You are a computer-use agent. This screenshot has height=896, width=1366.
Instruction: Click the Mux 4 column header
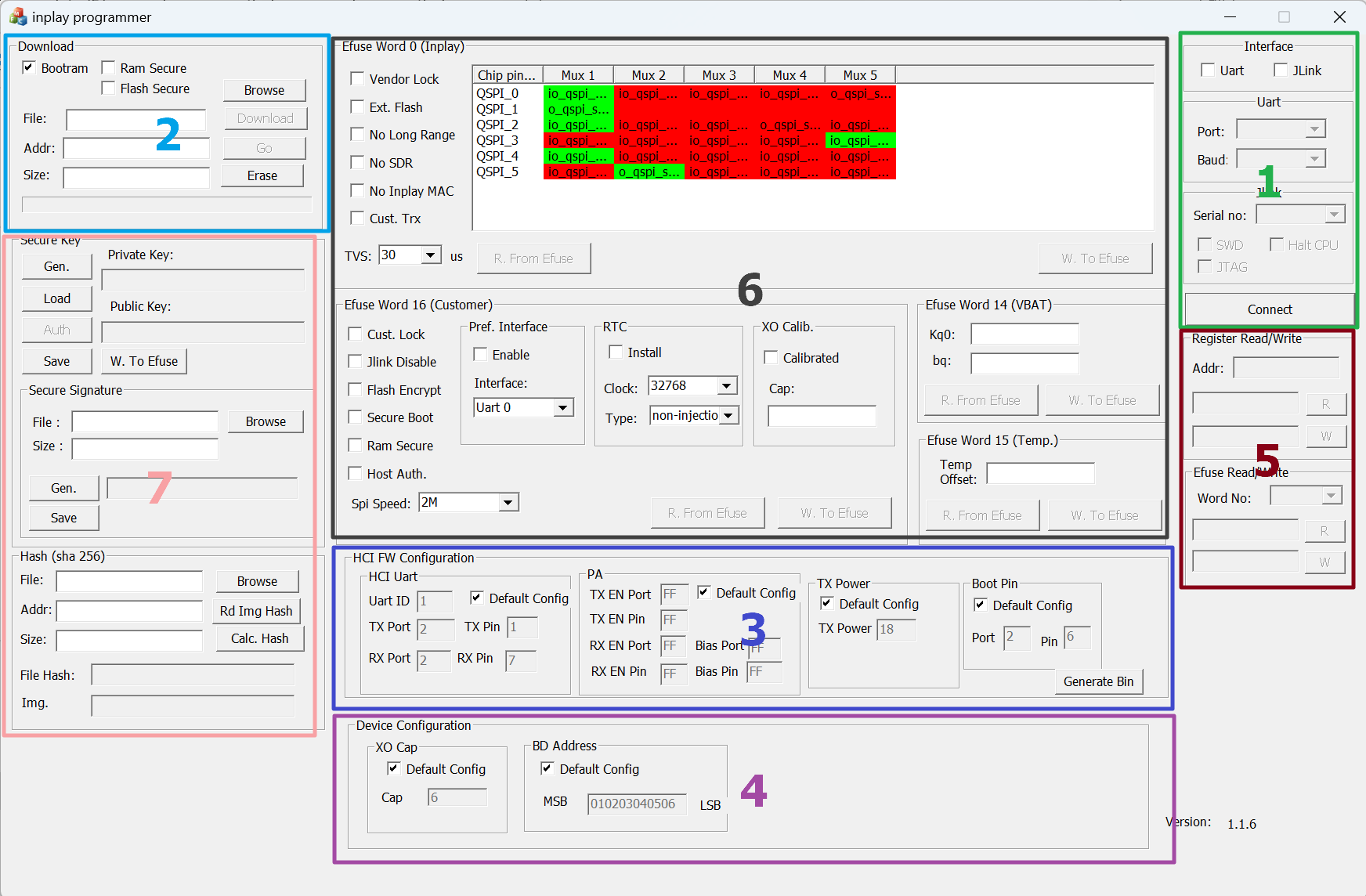coord(790,75)
